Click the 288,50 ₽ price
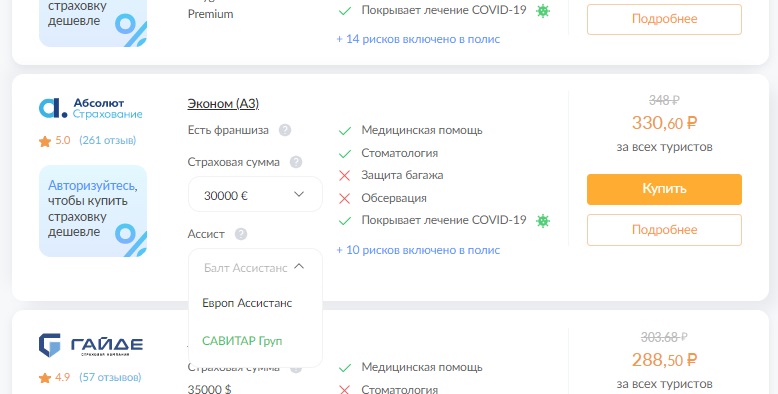Screen dimensions: 778x394 pos(664,359)
